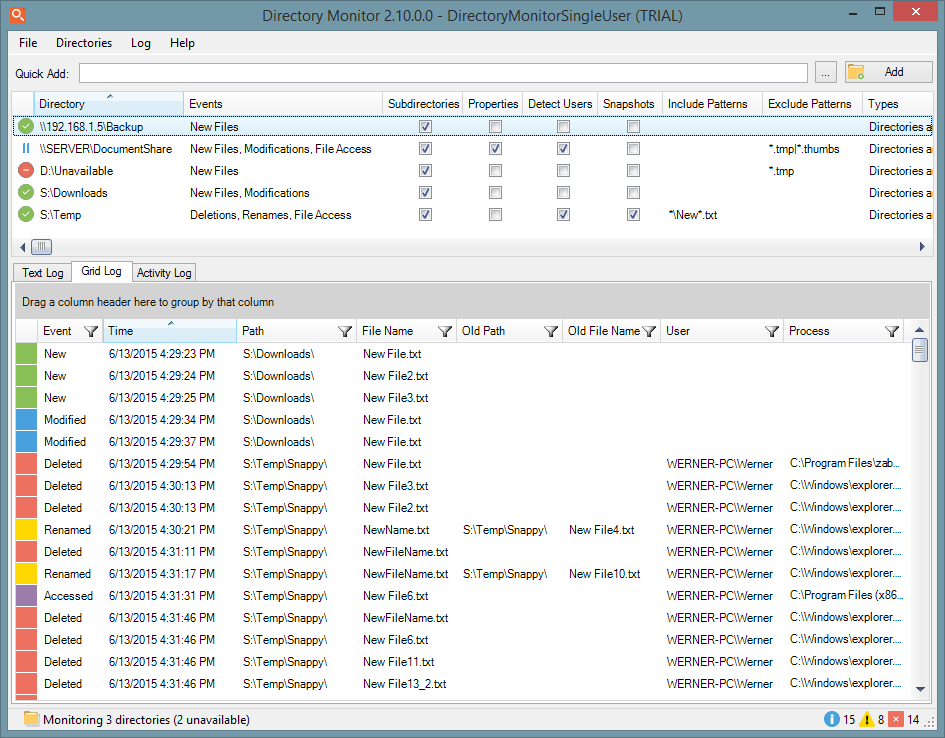Click the status bar resize grip
The image size is (945, 738).
930,722
